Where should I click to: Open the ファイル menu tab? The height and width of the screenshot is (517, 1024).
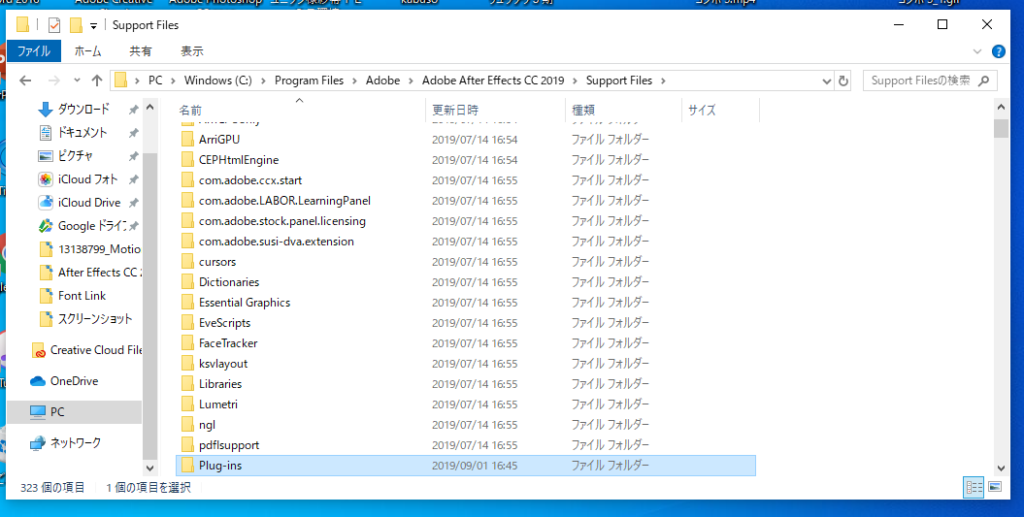point(33,51)
